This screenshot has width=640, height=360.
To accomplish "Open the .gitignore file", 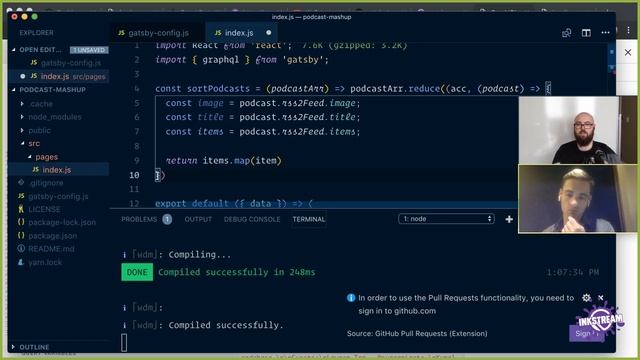I will [x=46, y=183].
